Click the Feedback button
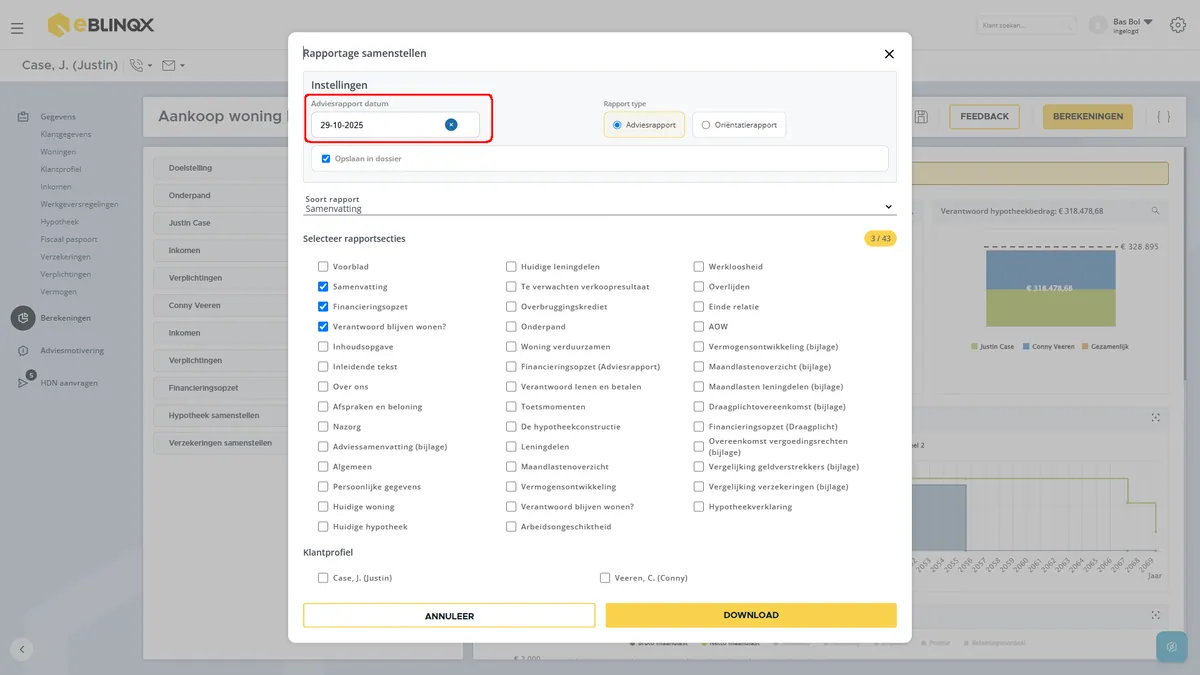This screenshot has height=675, width=1200. (984, 117)
